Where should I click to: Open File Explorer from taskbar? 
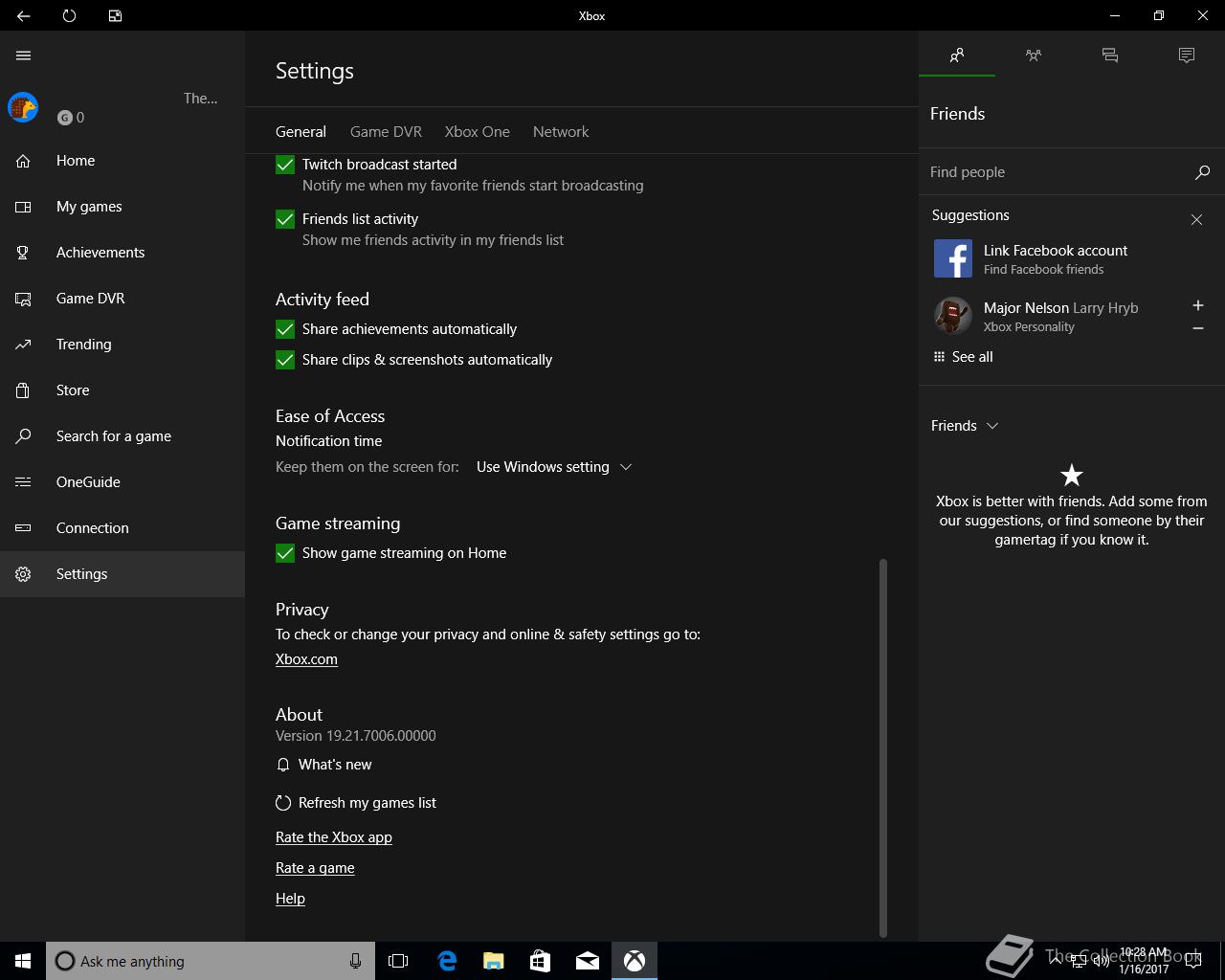(494, 961)
